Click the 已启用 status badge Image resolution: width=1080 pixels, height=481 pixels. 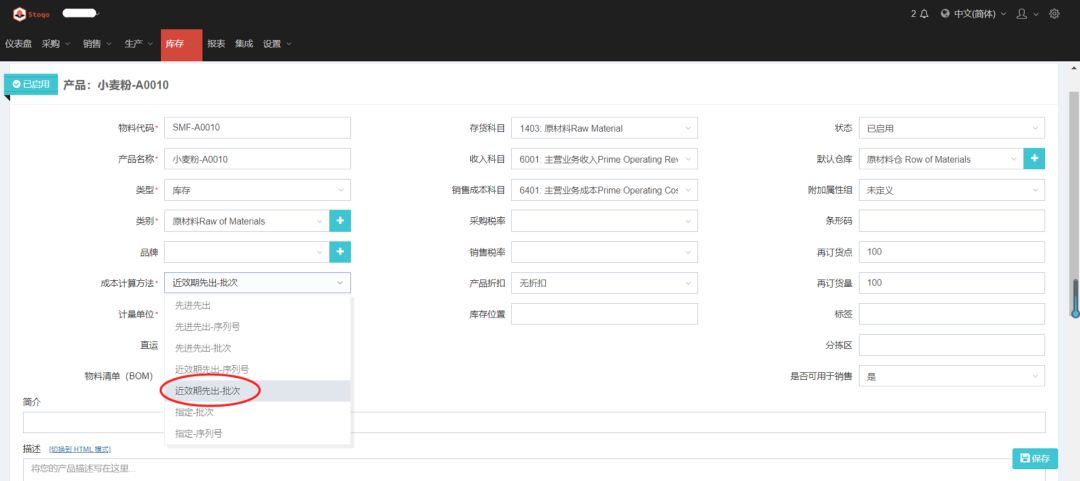click(x=31, y=85)
